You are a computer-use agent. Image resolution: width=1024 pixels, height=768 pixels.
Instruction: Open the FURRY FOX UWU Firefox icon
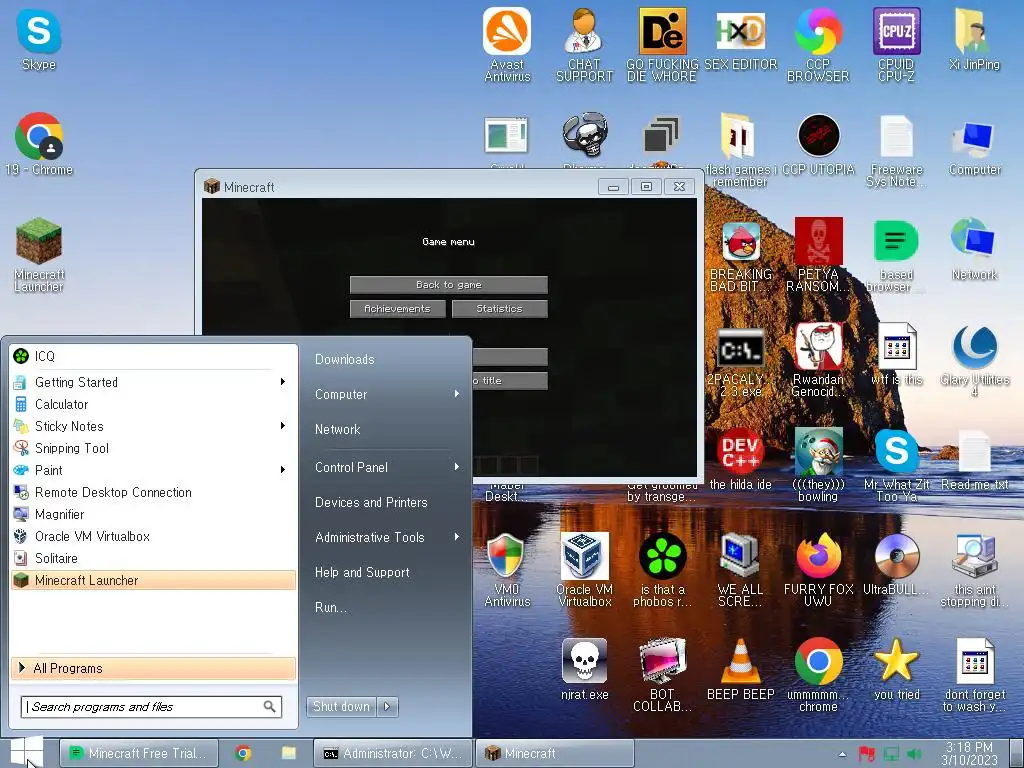pyautogui.click(x=818, y=570)
